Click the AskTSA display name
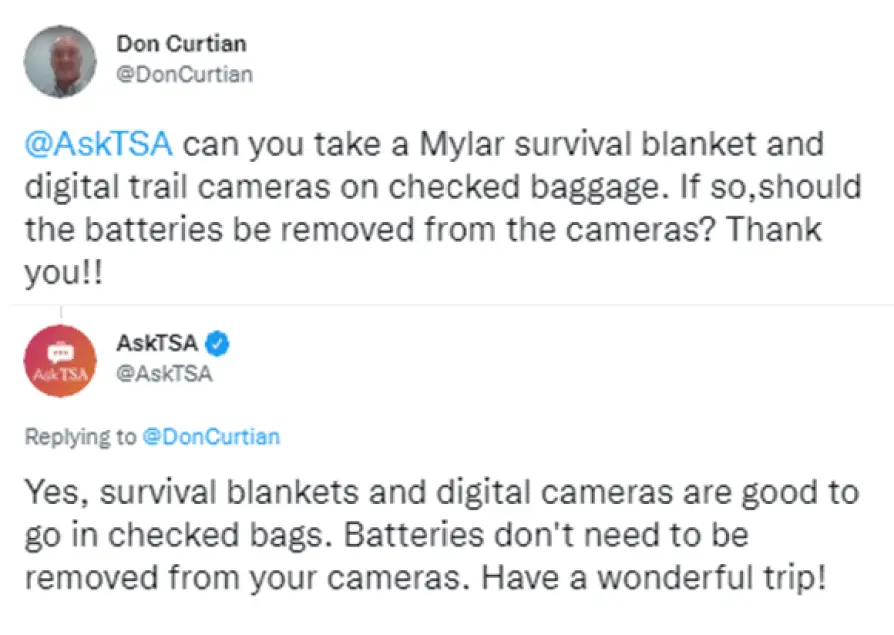The width and height of the screenshot is (894, 635). point(157,344)
